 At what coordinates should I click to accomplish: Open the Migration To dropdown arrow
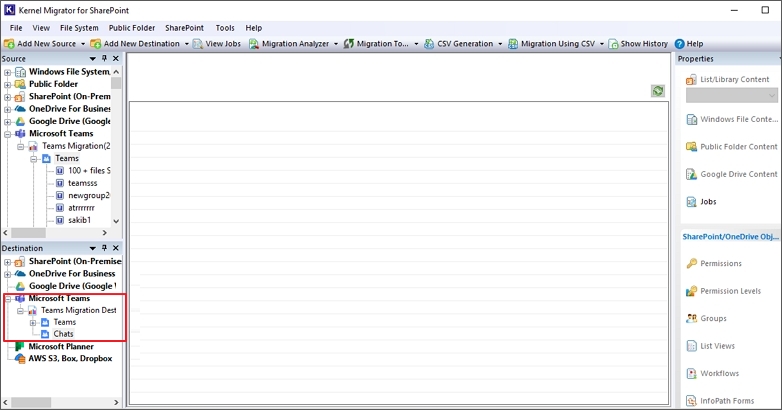click(416, 44)
